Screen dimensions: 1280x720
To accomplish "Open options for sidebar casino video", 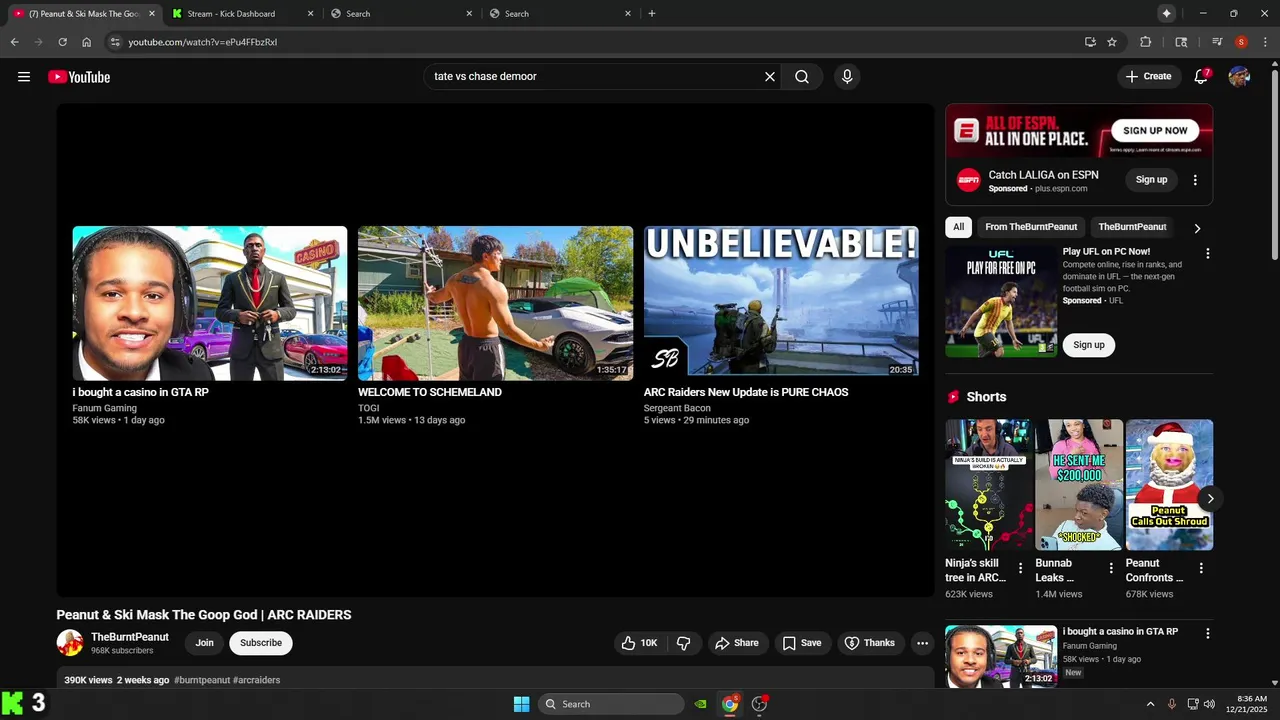I will [1207, 633].
